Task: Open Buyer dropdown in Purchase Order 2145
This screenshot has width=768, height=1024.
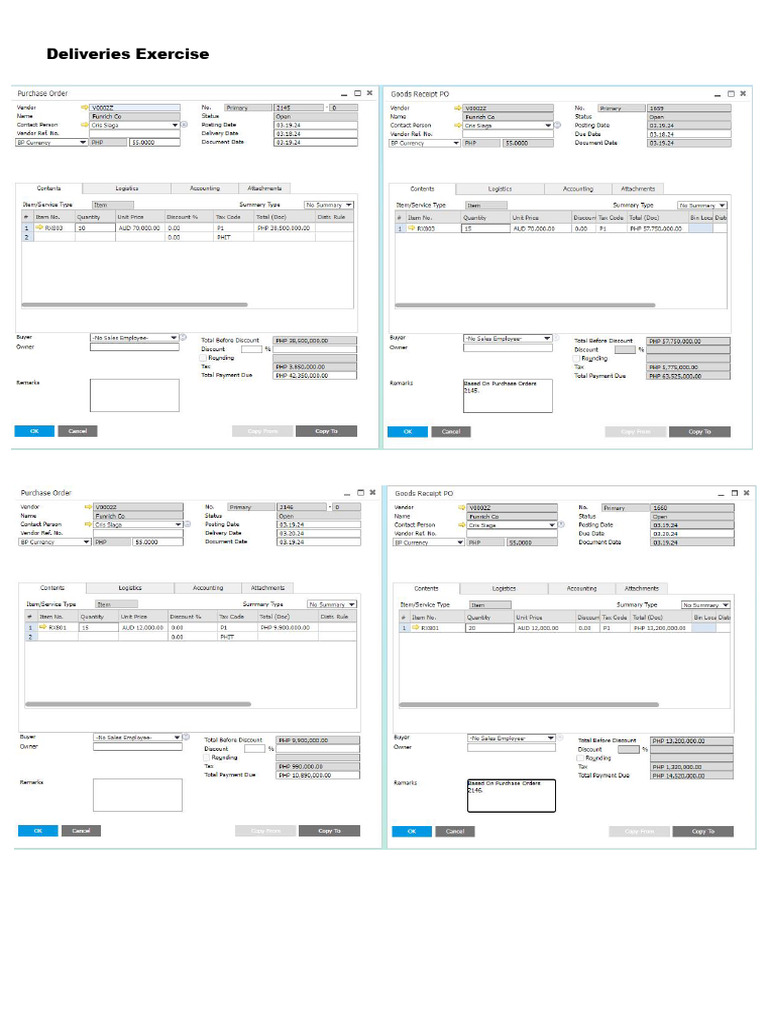Action: click(x=174, y=338)
